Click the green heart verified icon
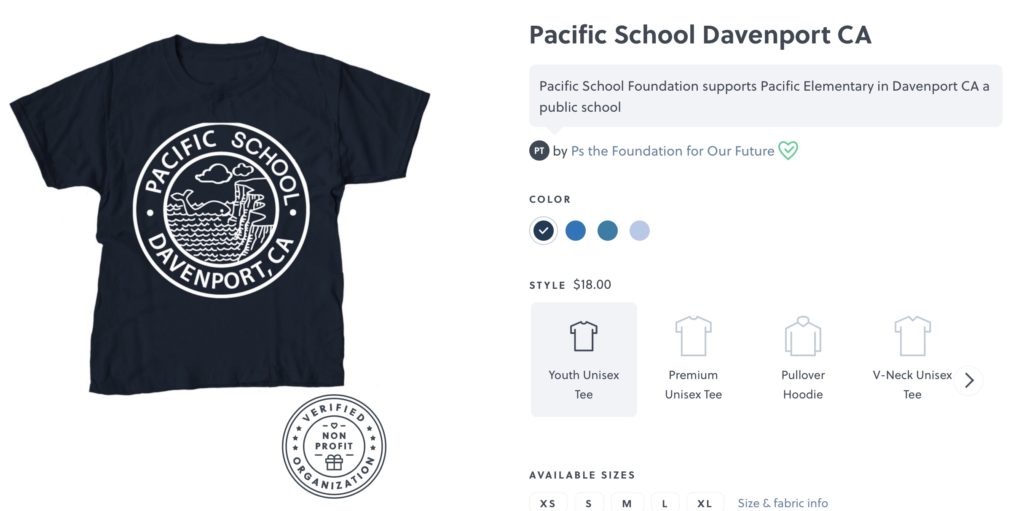The image size is (1024, 511). (788, 151)
